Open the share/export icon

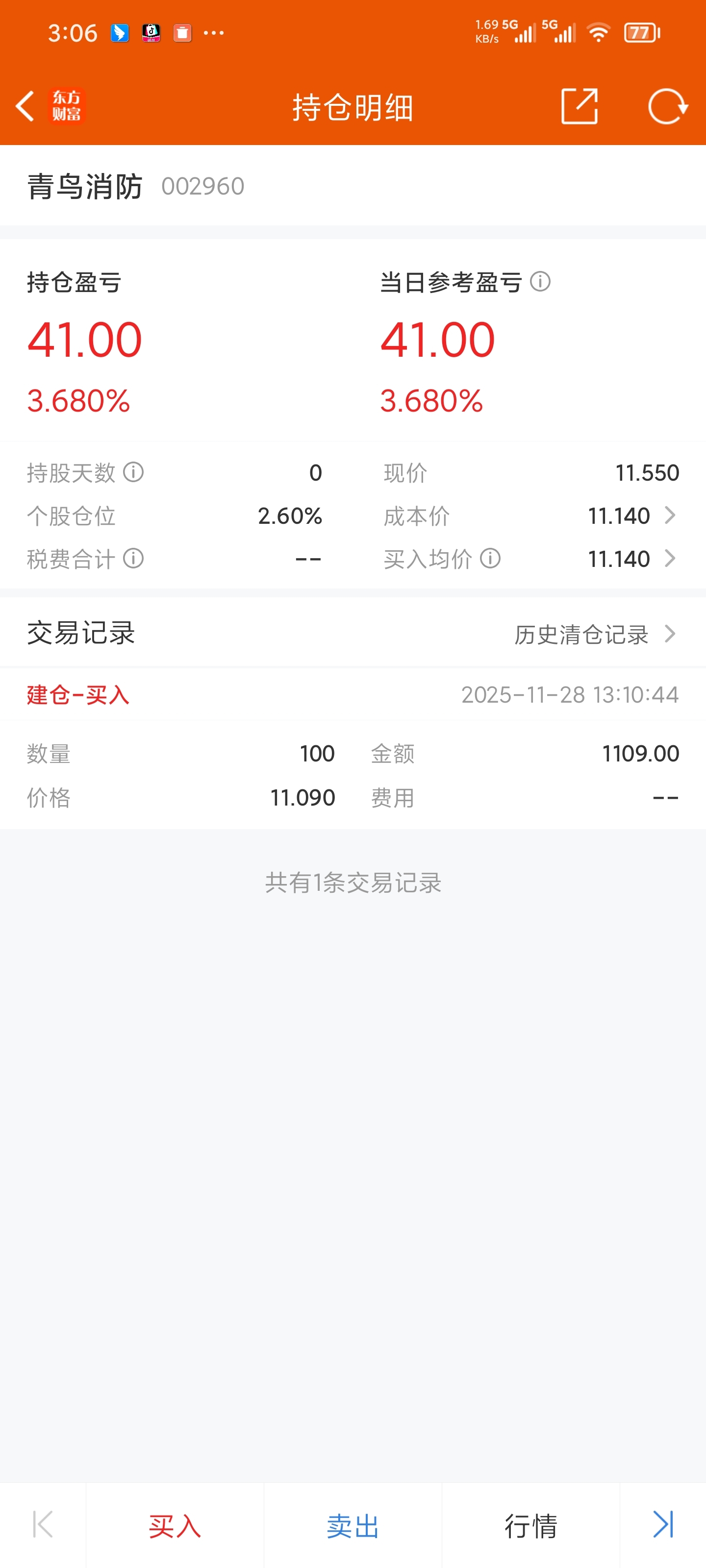click(x=579, y=106)
